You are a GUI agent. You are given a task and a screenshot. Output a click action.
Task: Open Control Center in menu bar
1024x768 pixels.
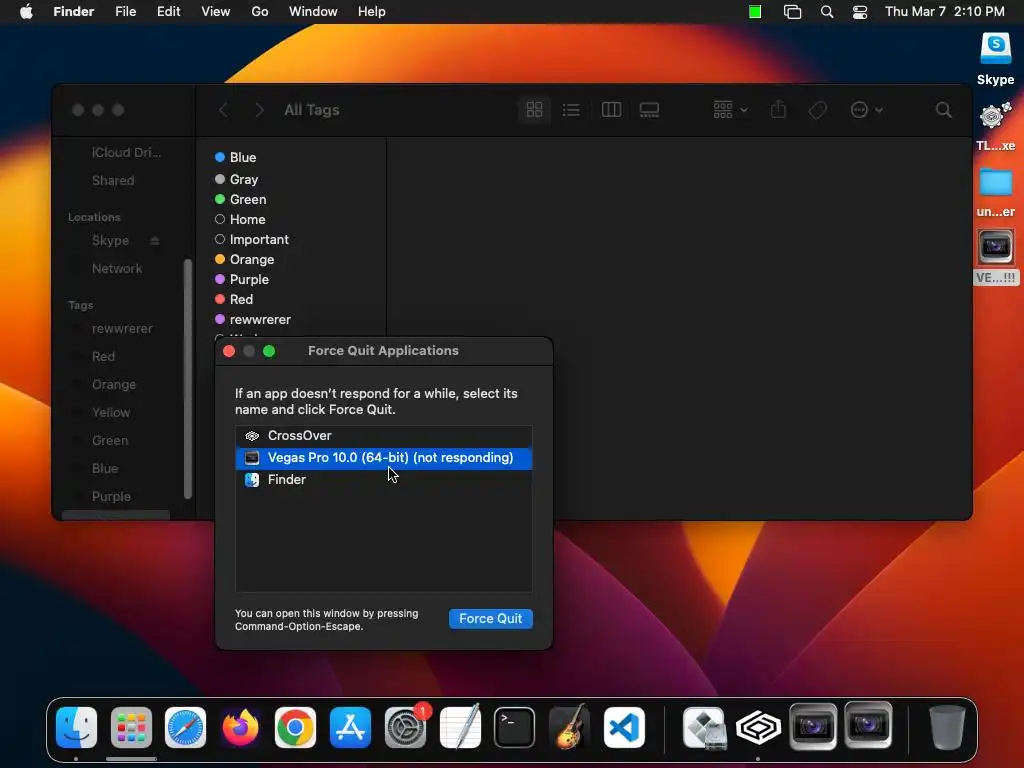860,12
